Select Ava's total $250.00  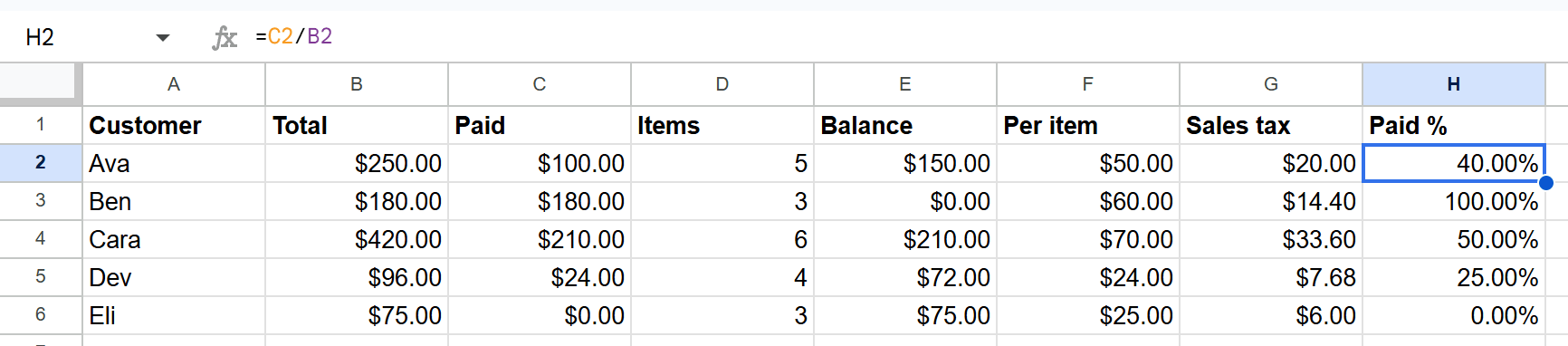tap(357, 163)
